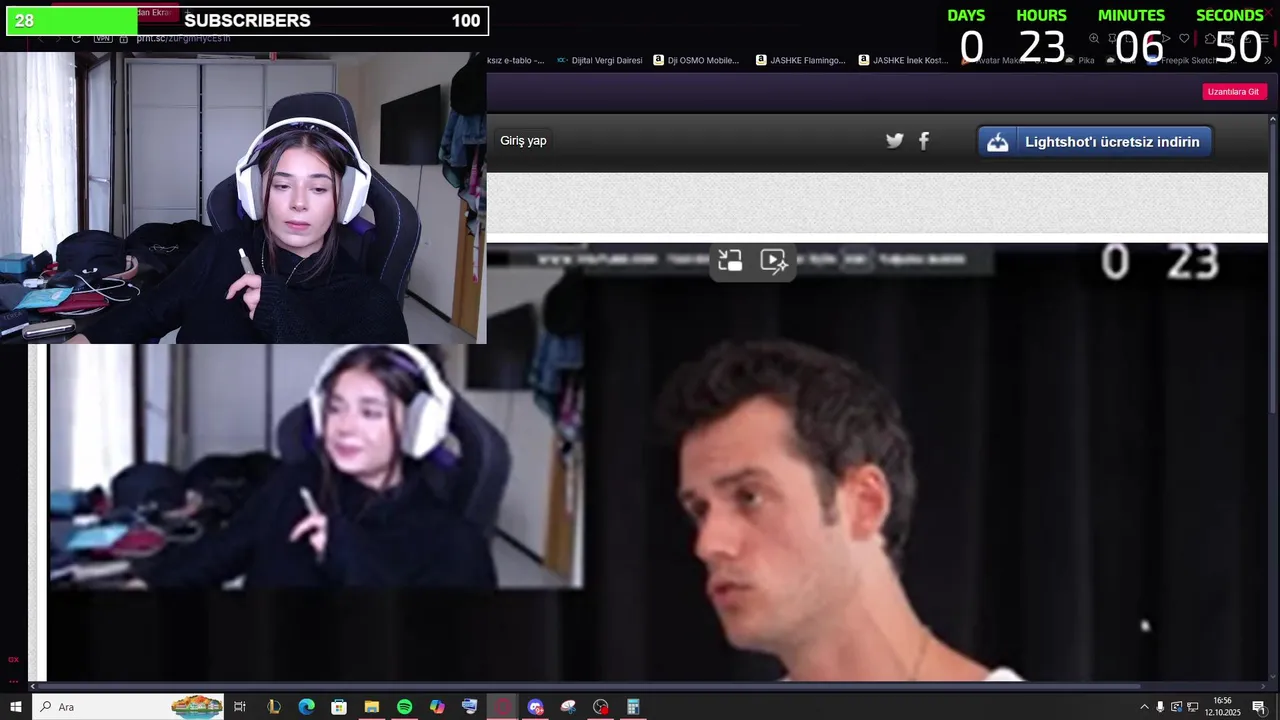Click the 'Ara' taskbar search box
The image size is (1280, 720).
(x=130, y=707)
